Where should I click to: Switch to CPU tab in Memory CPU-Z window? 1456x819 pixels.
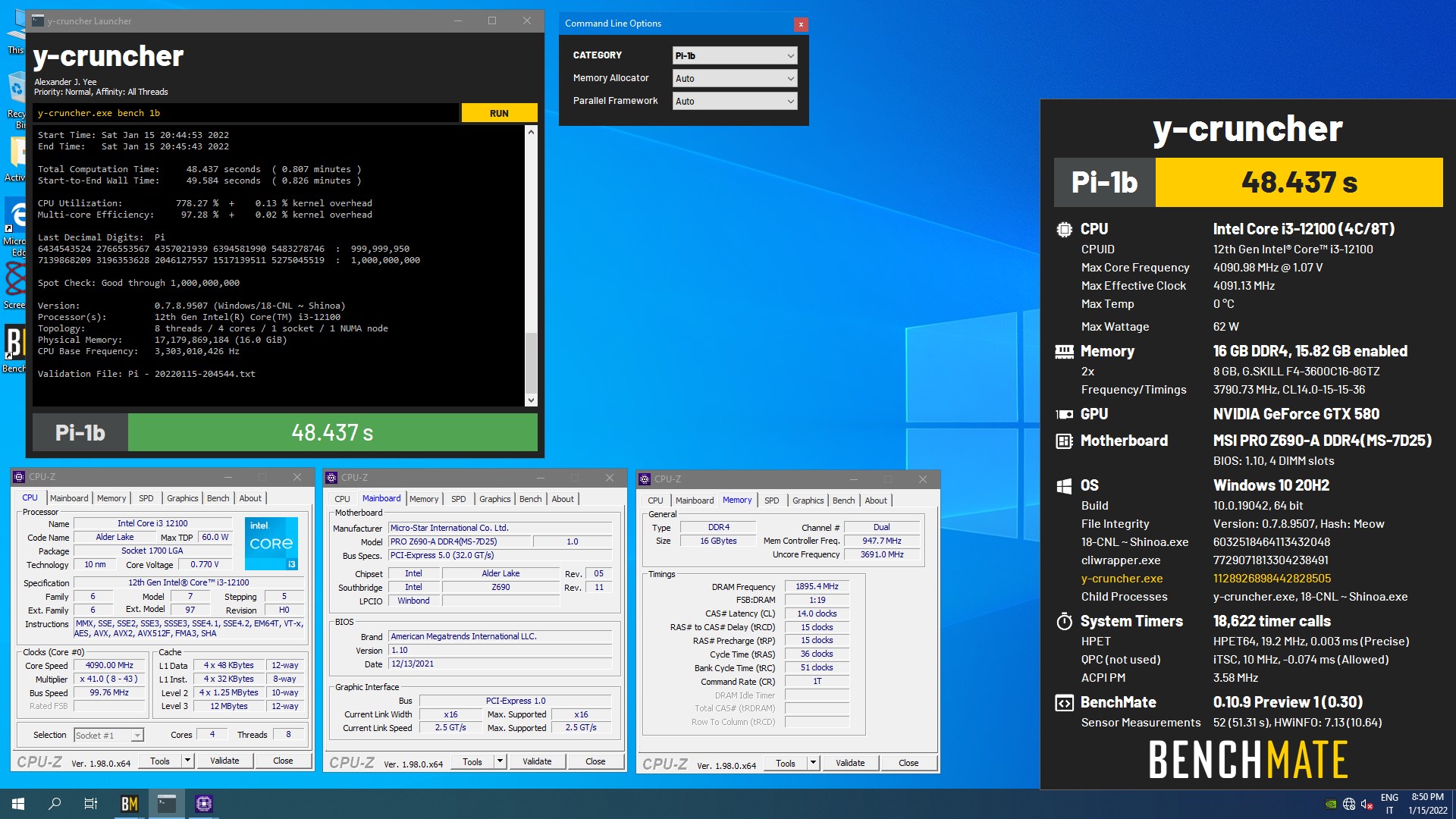click(x=656, y=500)
